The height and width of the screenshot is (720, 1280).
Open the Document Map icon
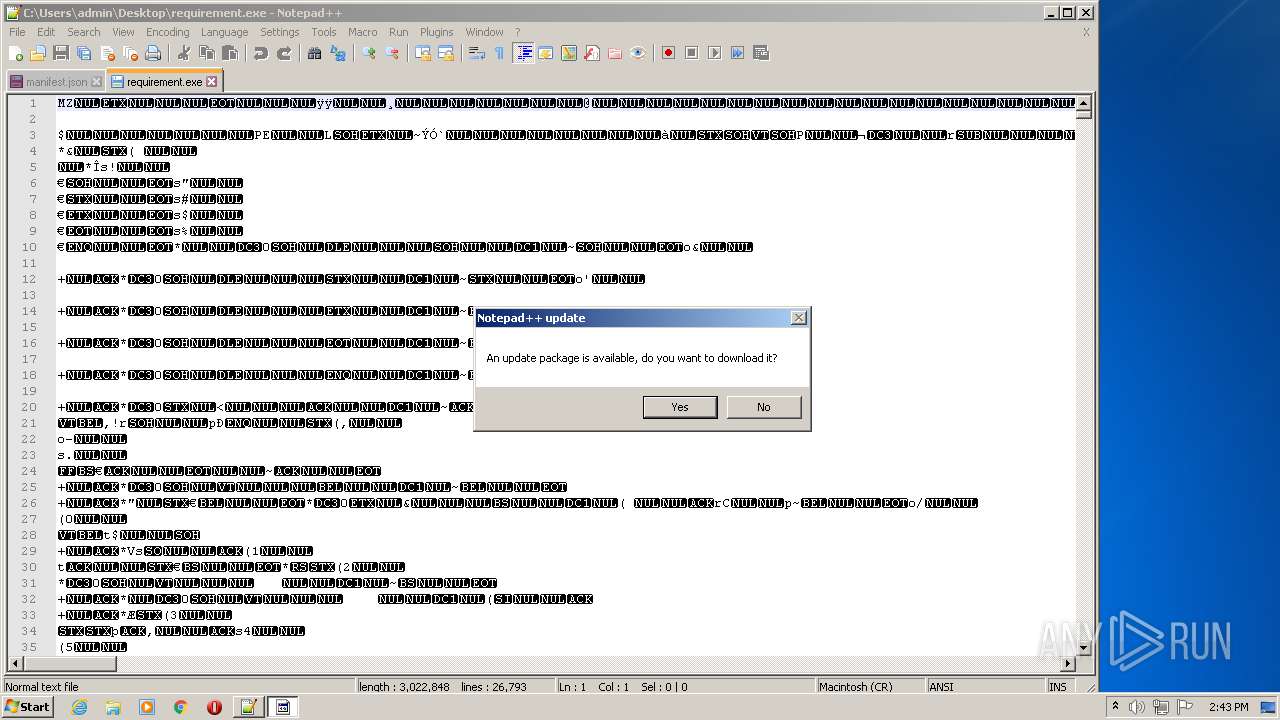569,53
